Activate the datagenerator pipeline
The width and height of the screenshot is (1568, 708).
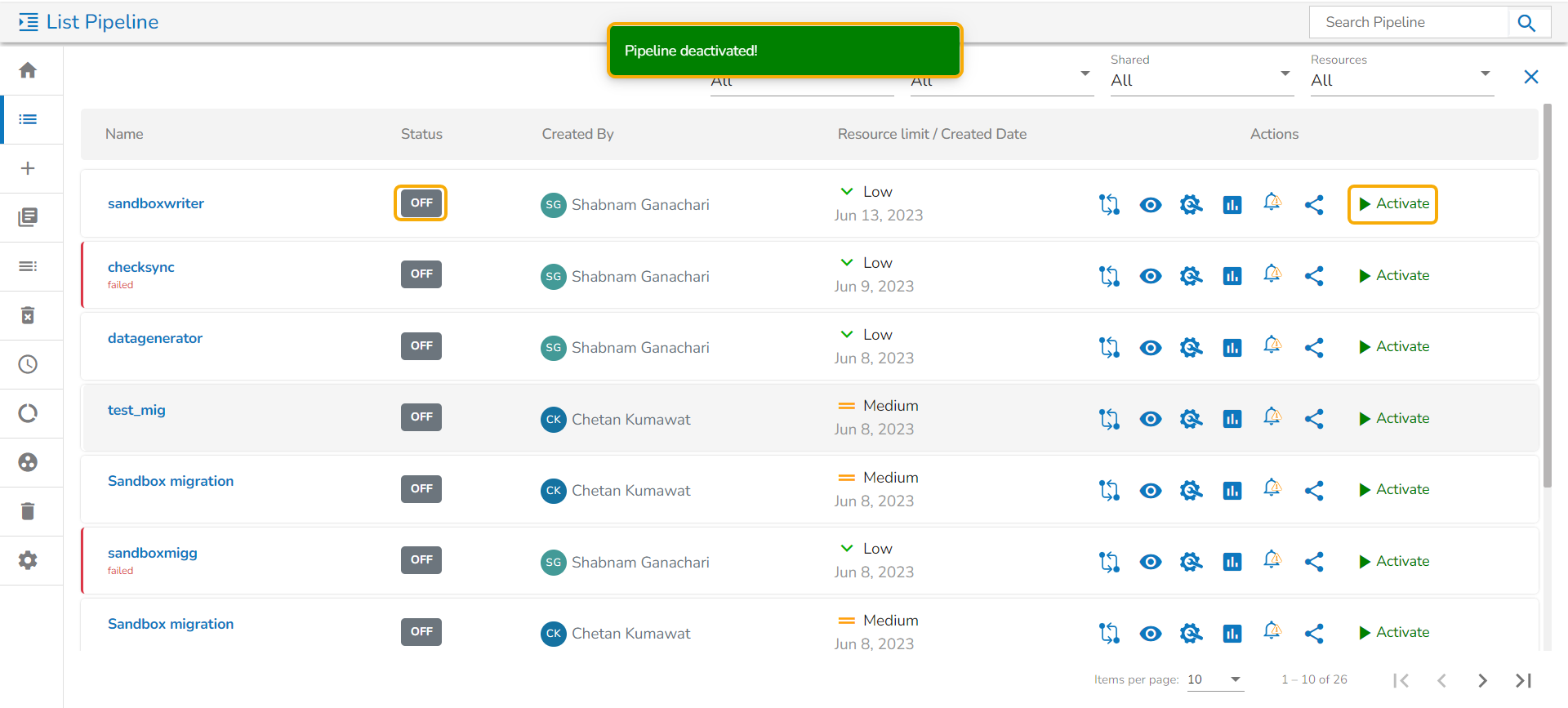tap(1393, 346)
